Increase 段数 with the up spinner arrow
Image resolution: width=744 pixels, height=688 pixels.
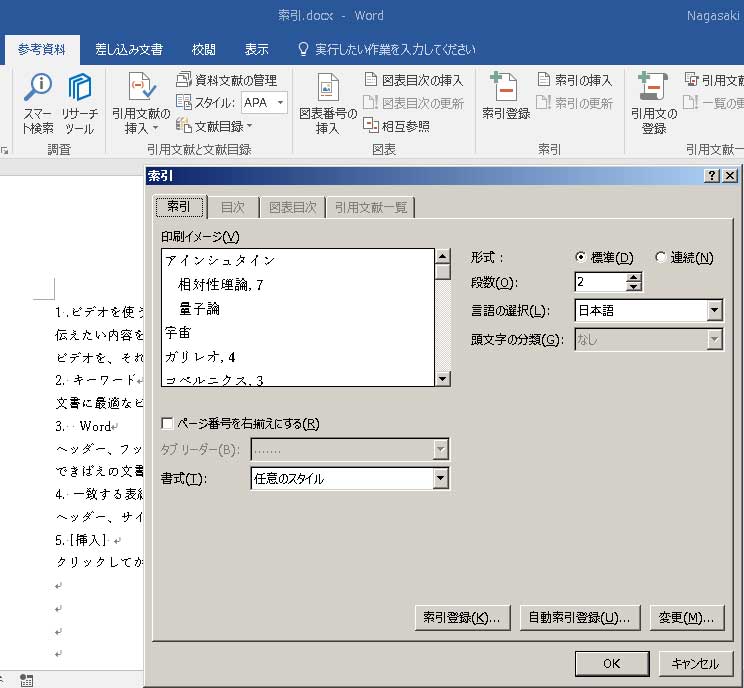633,277
